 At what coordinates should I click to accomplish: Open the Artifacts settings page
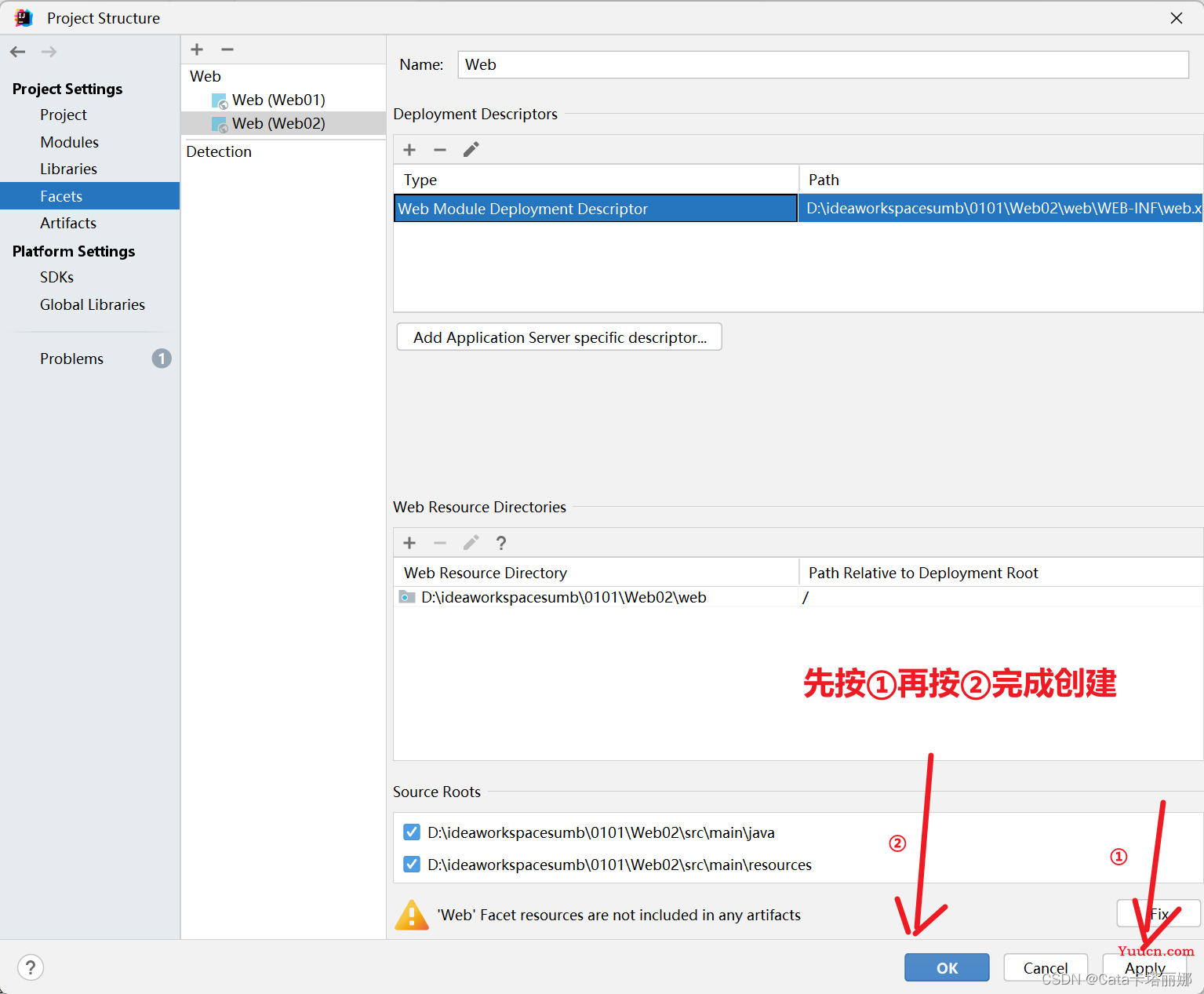pyautogui.click(x=68, y=223)
